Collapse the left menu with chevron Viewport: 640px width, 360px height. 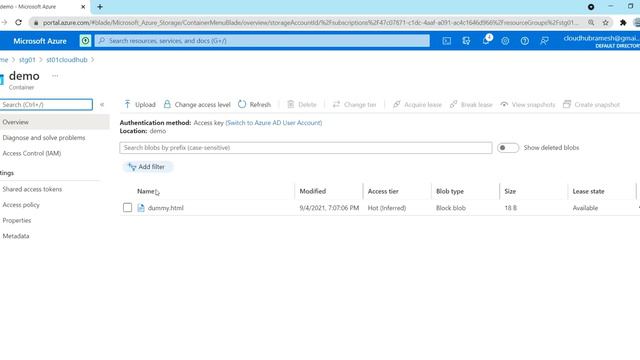click(102, 104)
